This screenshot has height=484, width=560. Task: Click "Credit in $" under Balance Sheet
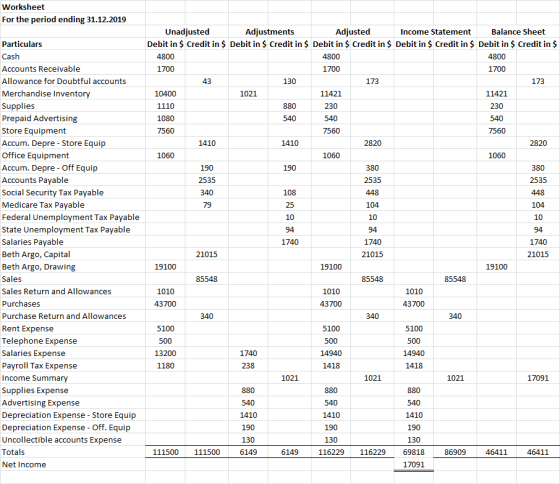tap(538, 44)
